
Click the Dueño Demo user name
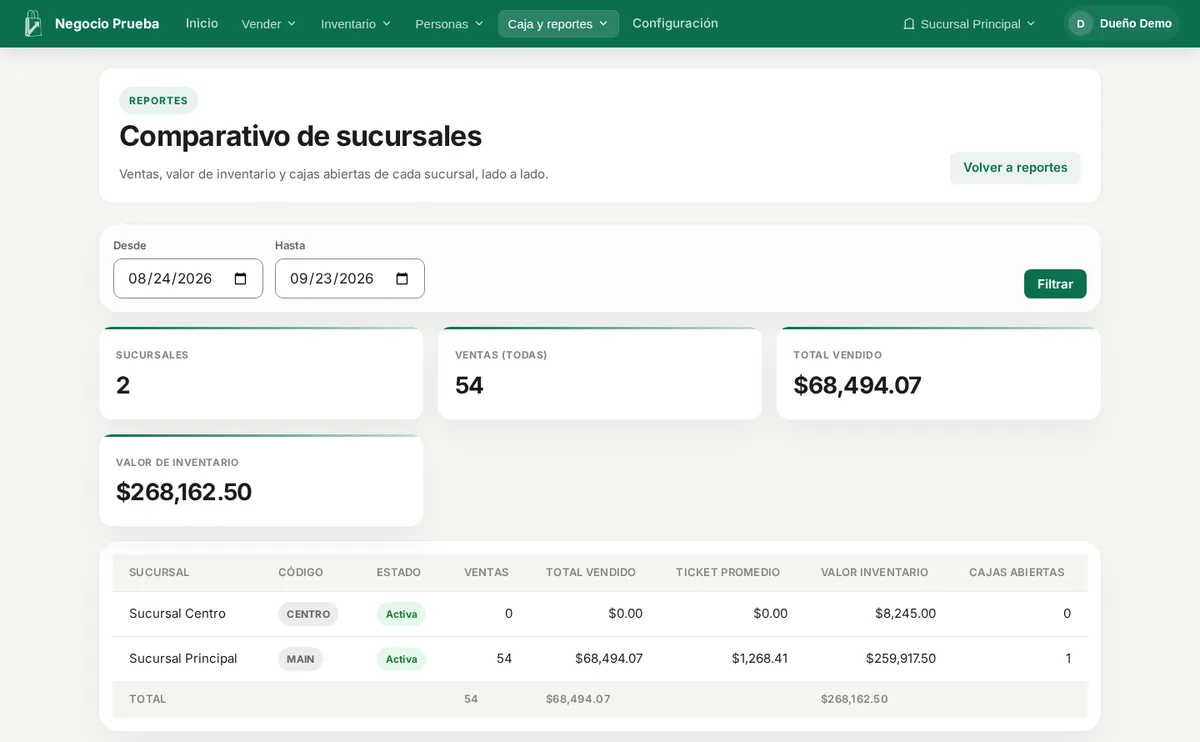[1135, 24]
